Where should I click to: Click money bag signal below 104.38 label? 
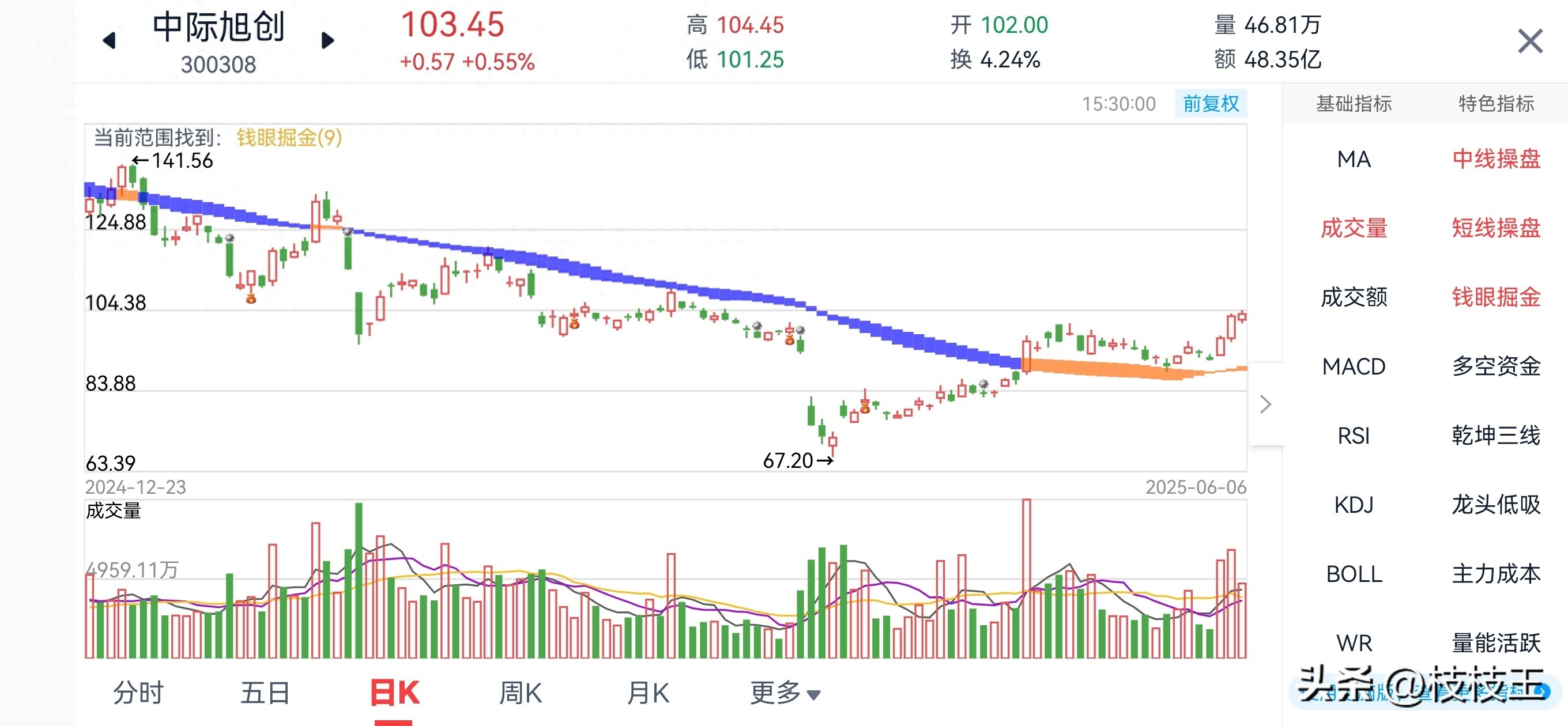pyautogui.click(x=251, y=298)
